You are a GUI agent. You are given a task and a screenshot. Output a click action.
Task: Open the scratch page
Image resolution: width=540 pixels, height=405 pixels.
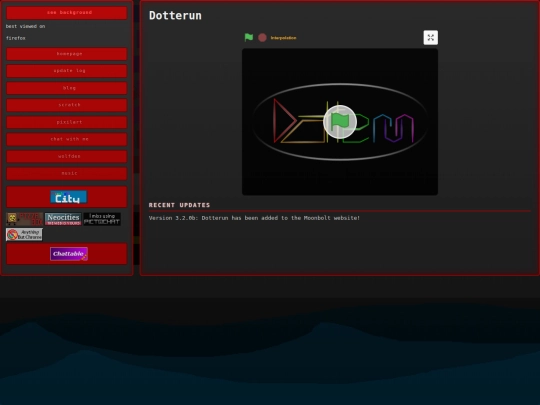coord(67,105)
